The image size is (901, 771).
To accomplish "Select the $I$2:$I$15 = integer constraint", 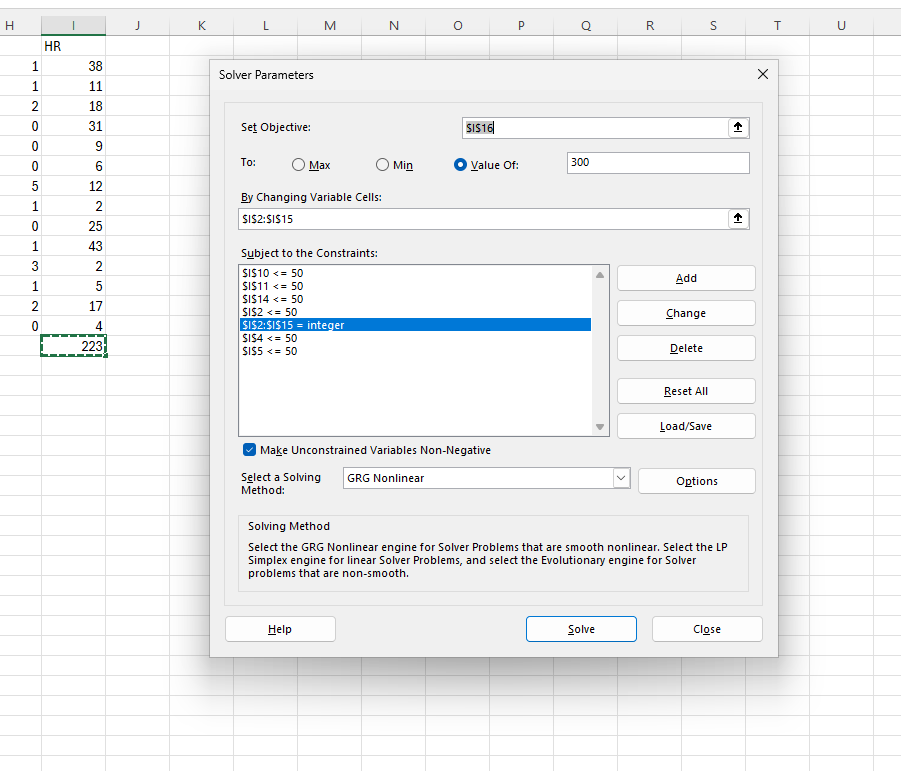I will pos(415,325).
